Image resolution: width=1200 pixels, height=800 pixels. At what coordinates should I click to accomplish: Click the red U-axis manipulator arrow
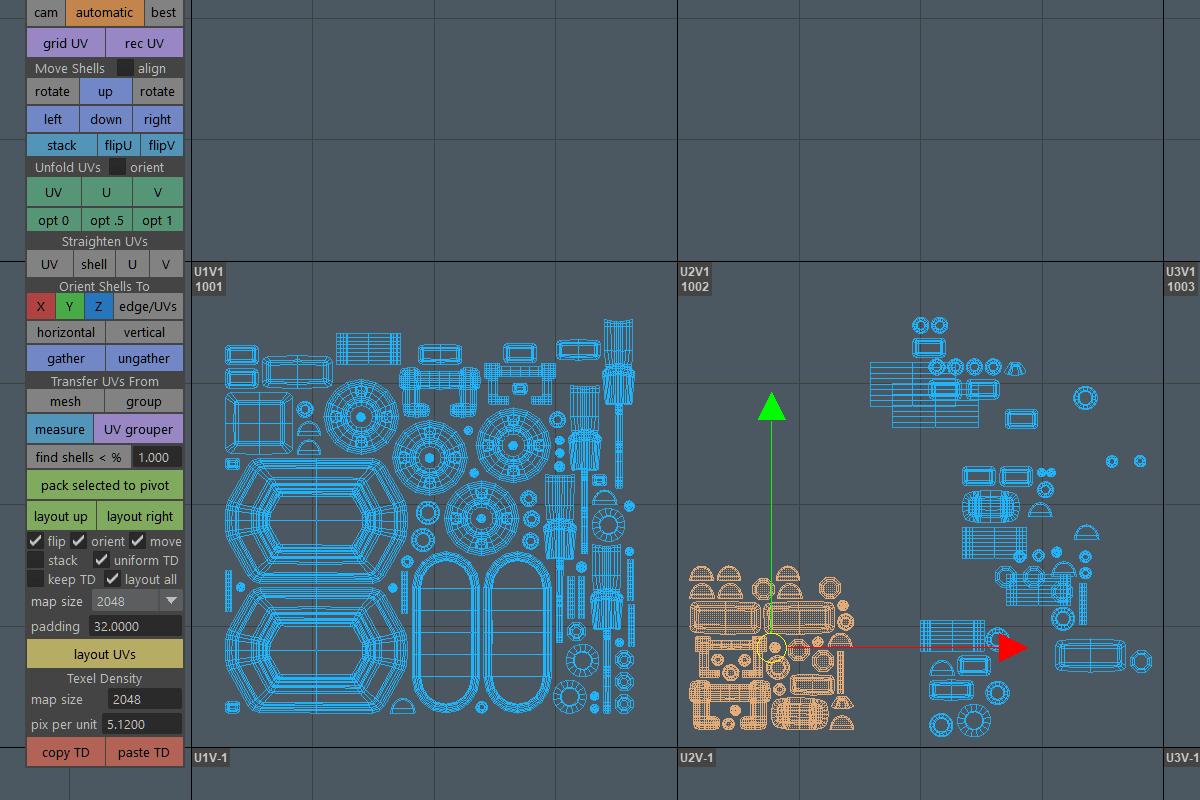point(1012,648)
